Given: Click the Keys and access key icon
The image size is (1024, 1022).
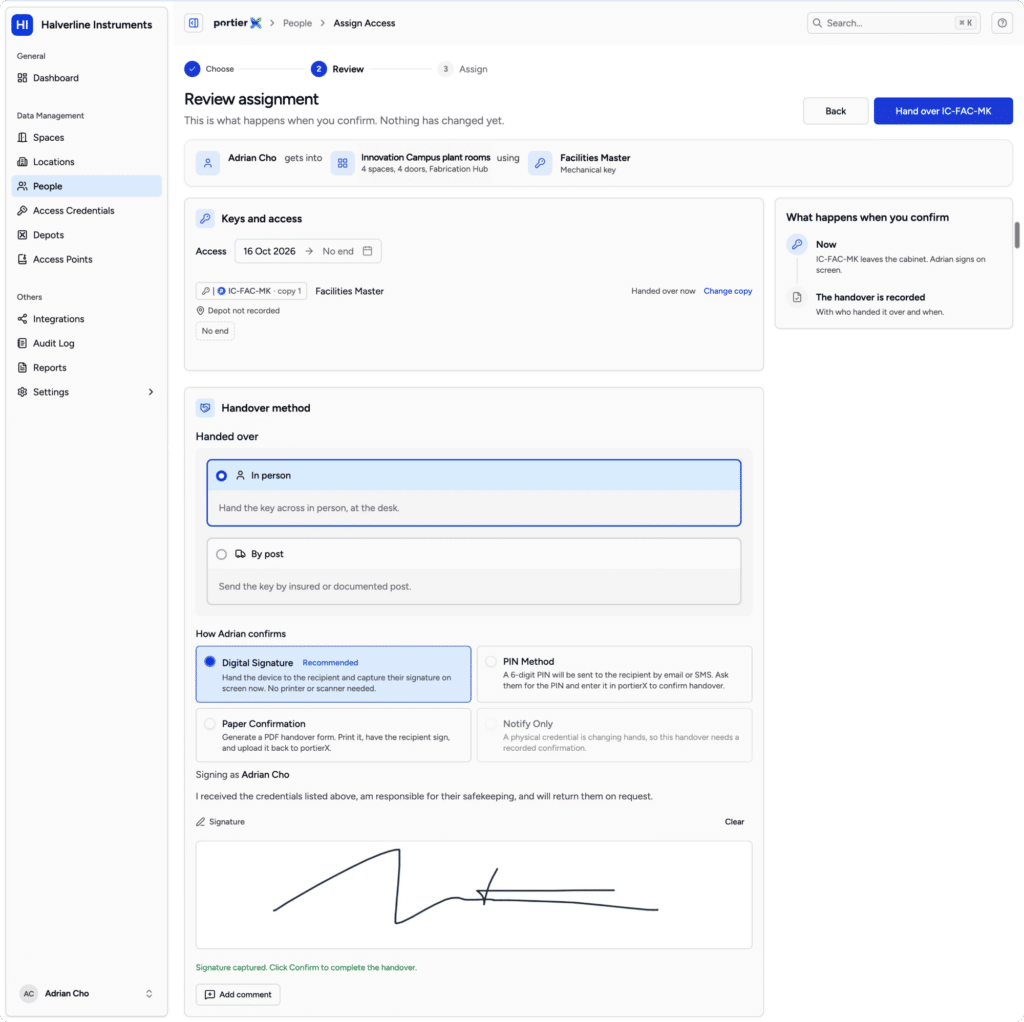Looking at the screenshot, I should (x=205, y=219).
